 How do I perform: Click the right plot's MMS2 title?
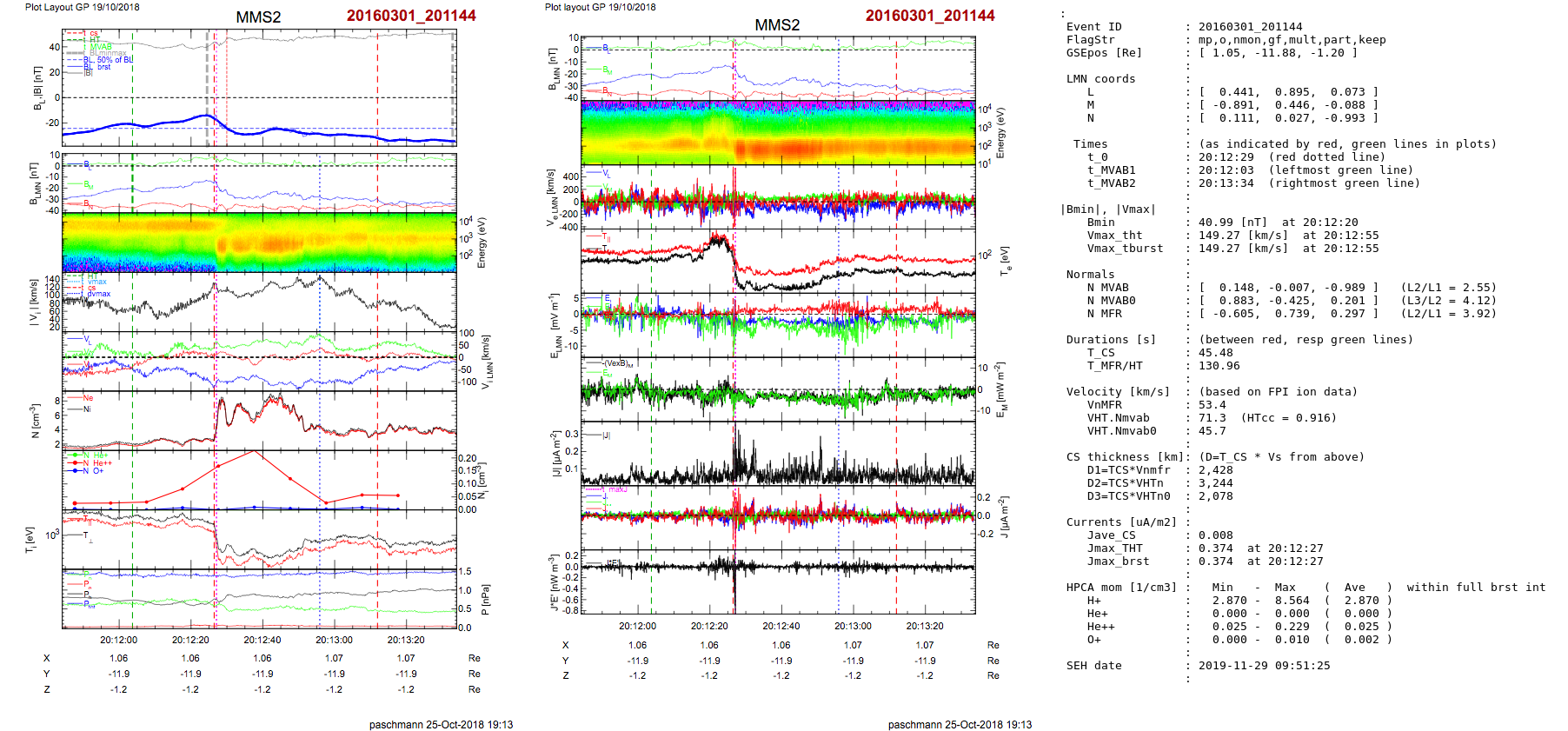click(x=777, y=25)
